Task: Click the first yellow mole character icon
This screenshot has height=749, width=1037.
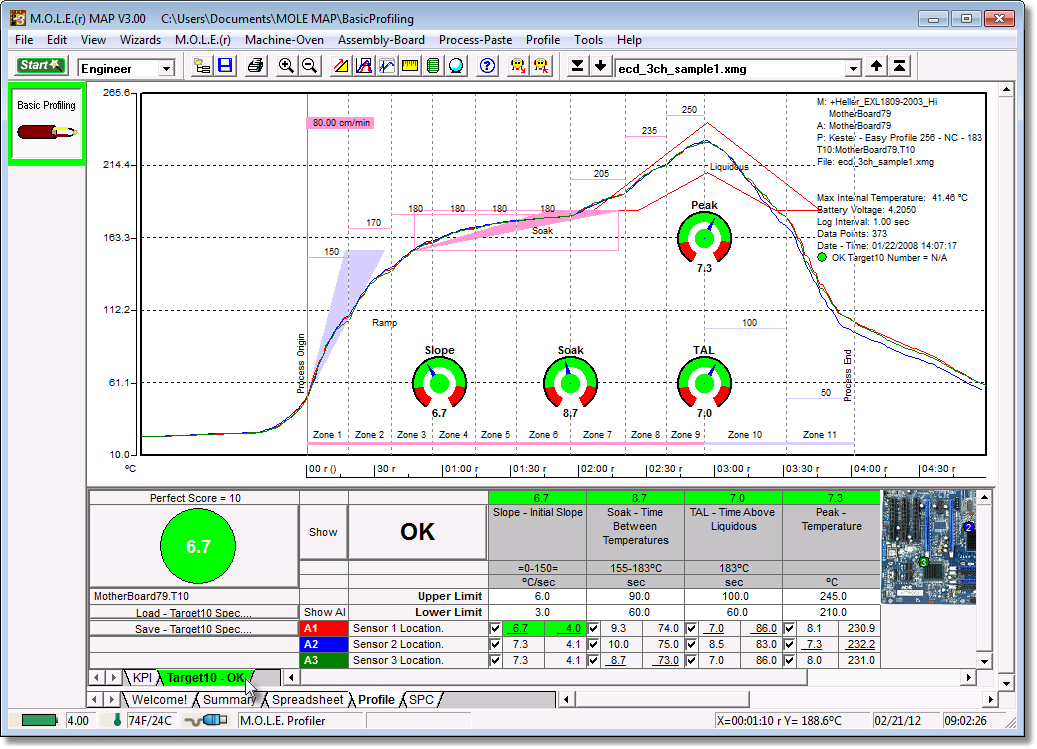Action: coord(518,66)
